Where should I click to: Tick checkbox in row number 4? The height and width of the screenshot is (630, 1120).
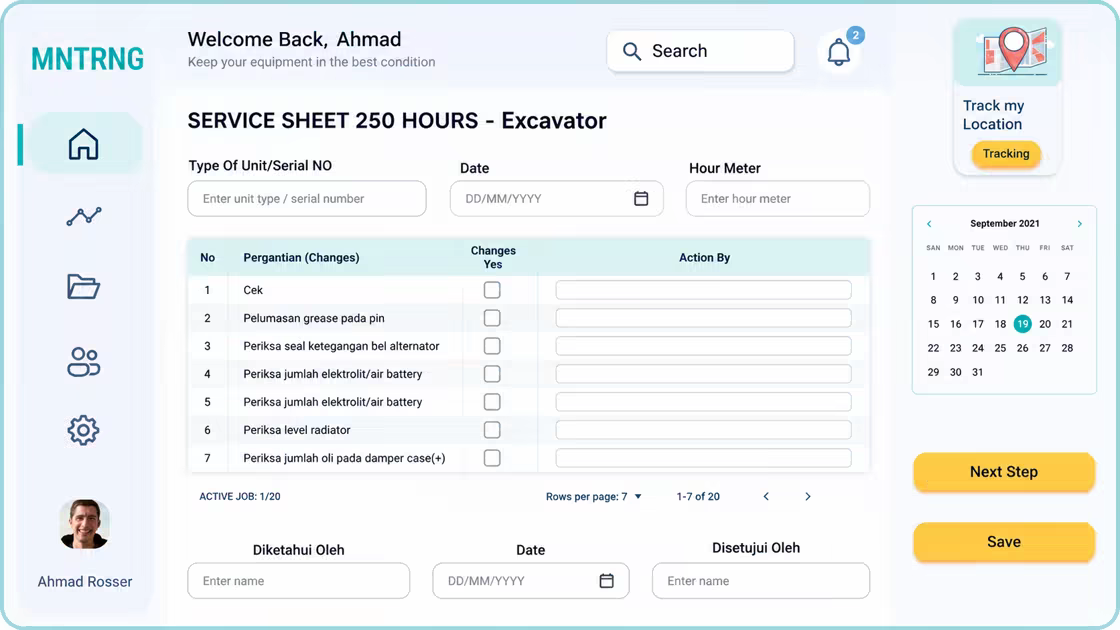point(492,374)
